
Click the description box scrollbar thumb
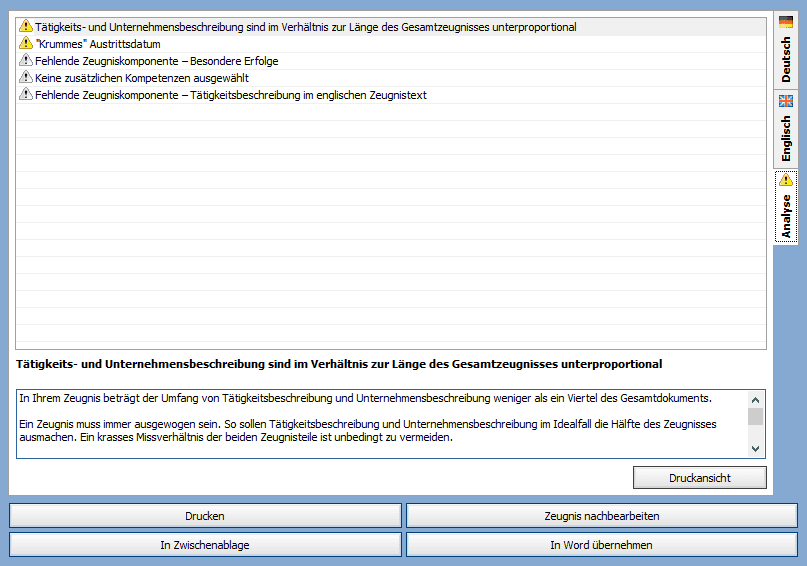pyautogui.click(x=756, y=416)
